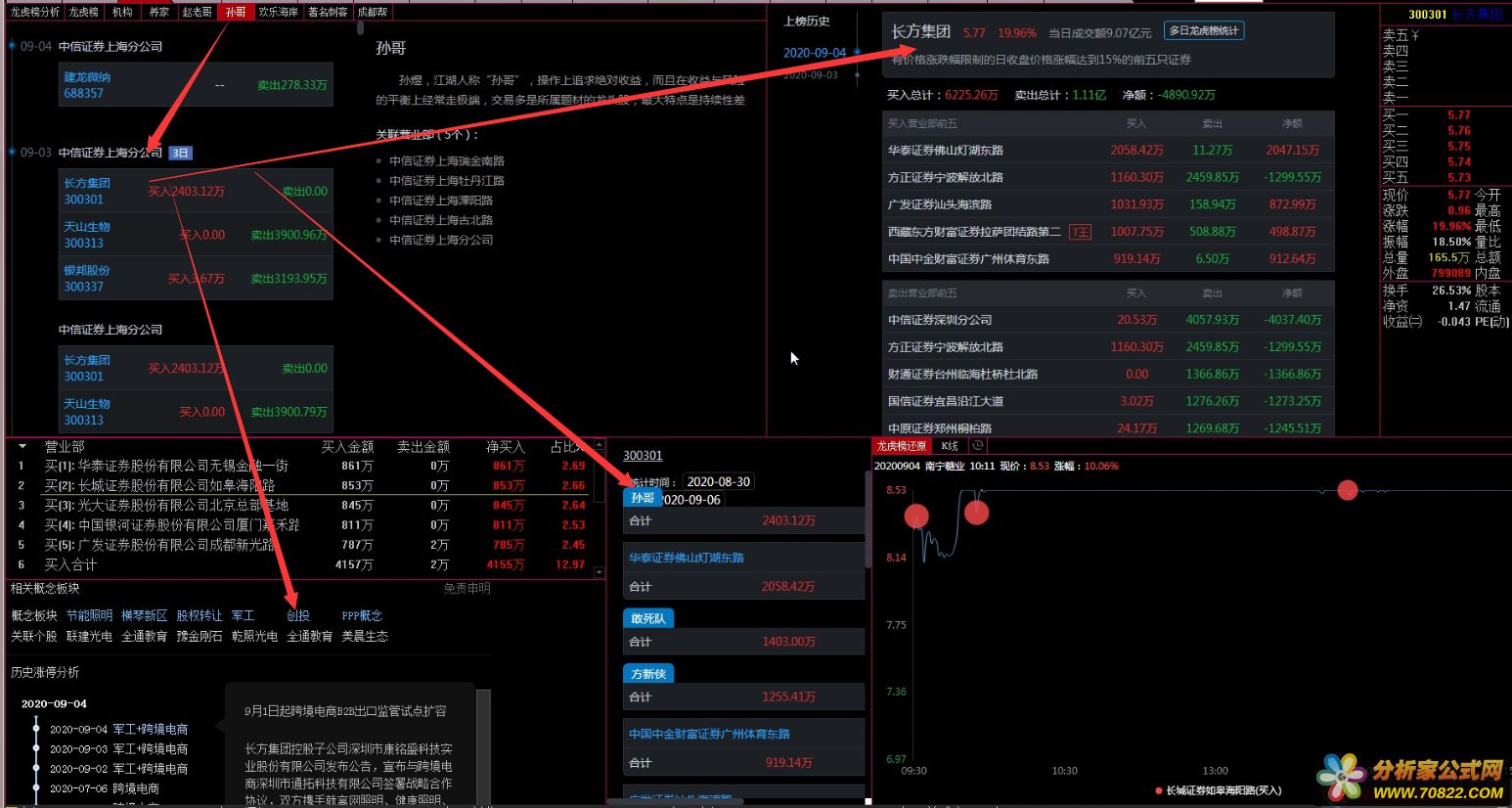Click the 方新侠 tag
This screenshot has height=808, width=1512.
click(648, 674)
